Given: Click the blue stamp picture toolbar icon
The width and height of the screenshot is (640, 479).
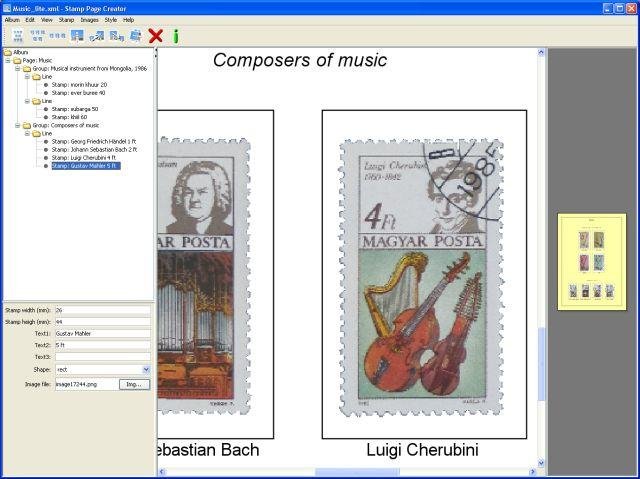Looking at the screenshot, I should point(77,36).
